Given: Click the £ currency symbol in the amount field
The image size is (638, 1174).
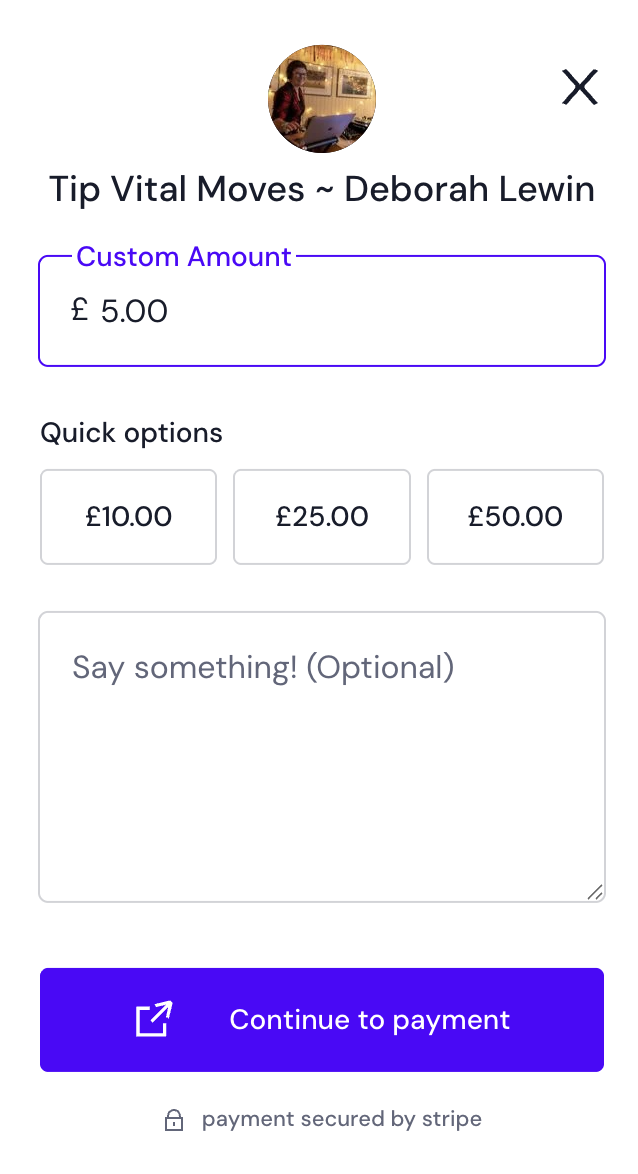Looking at the screenshot, I should 80,311.
